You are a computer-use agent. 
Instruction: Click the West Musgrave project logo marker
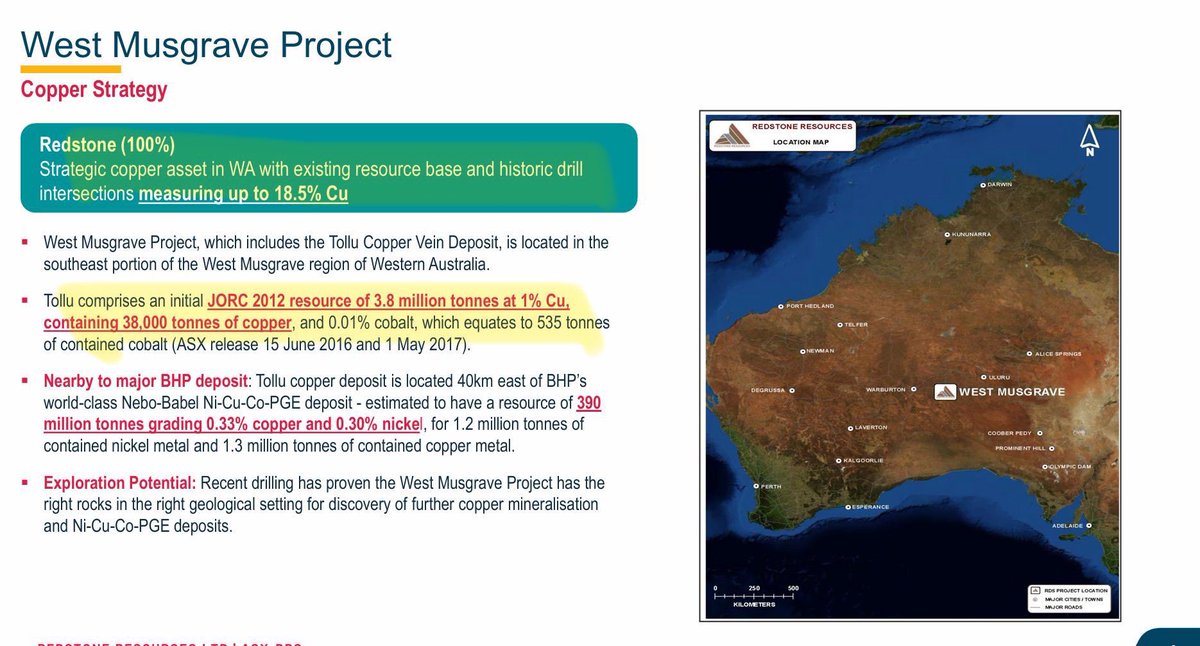tap(944, 391)
